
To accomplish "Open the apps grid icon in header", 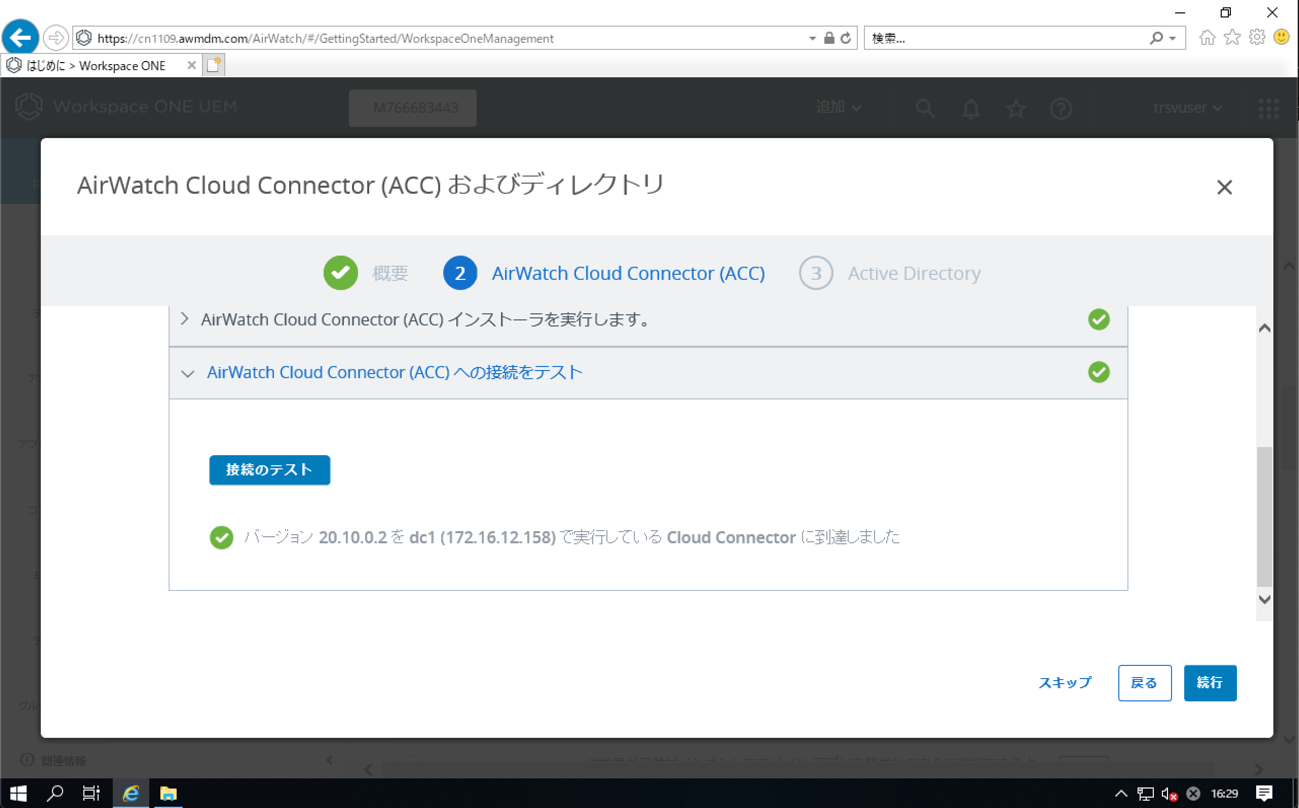I will [1268, 108].
